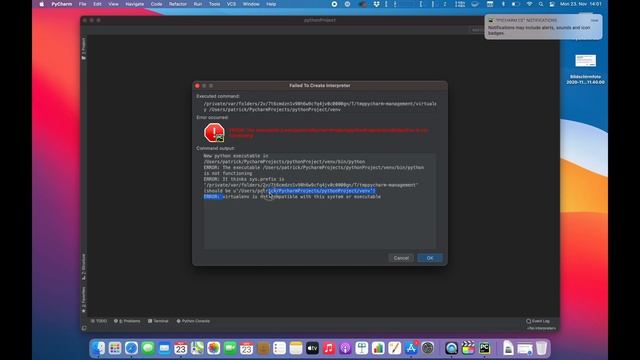Screen dimensions: 640x360
Task: Open the Tools menu
Action: coord(214,4)
